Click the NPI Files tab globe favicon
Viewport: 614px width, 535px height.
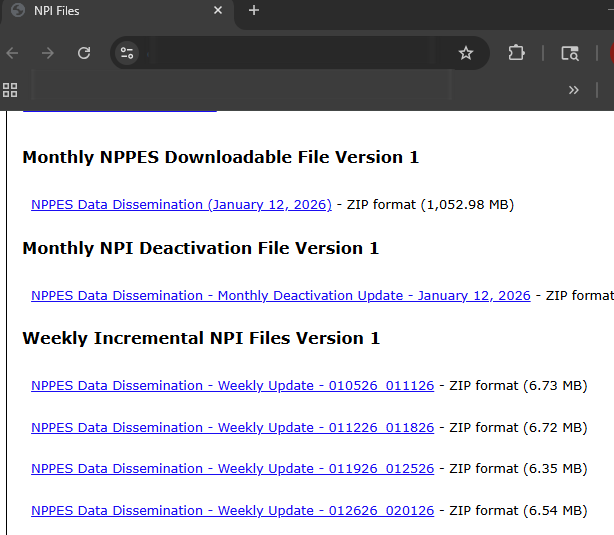tap(17, 11)
